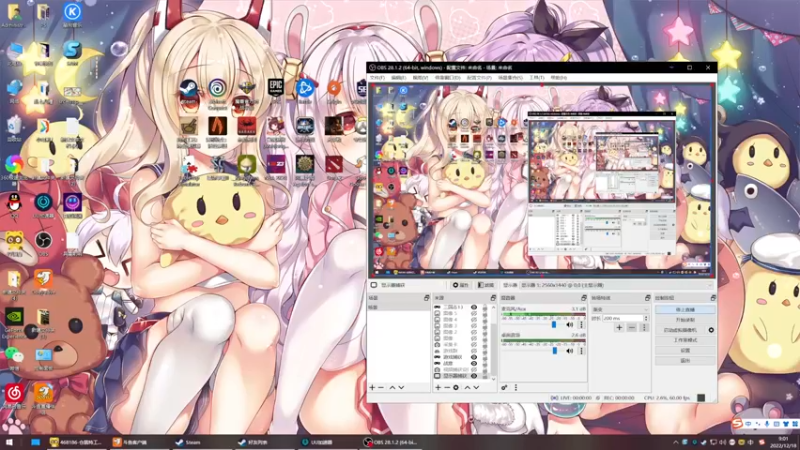Open the 文件(F) menu in OBS
Viewport: 800px width, 450px height.
377,78
